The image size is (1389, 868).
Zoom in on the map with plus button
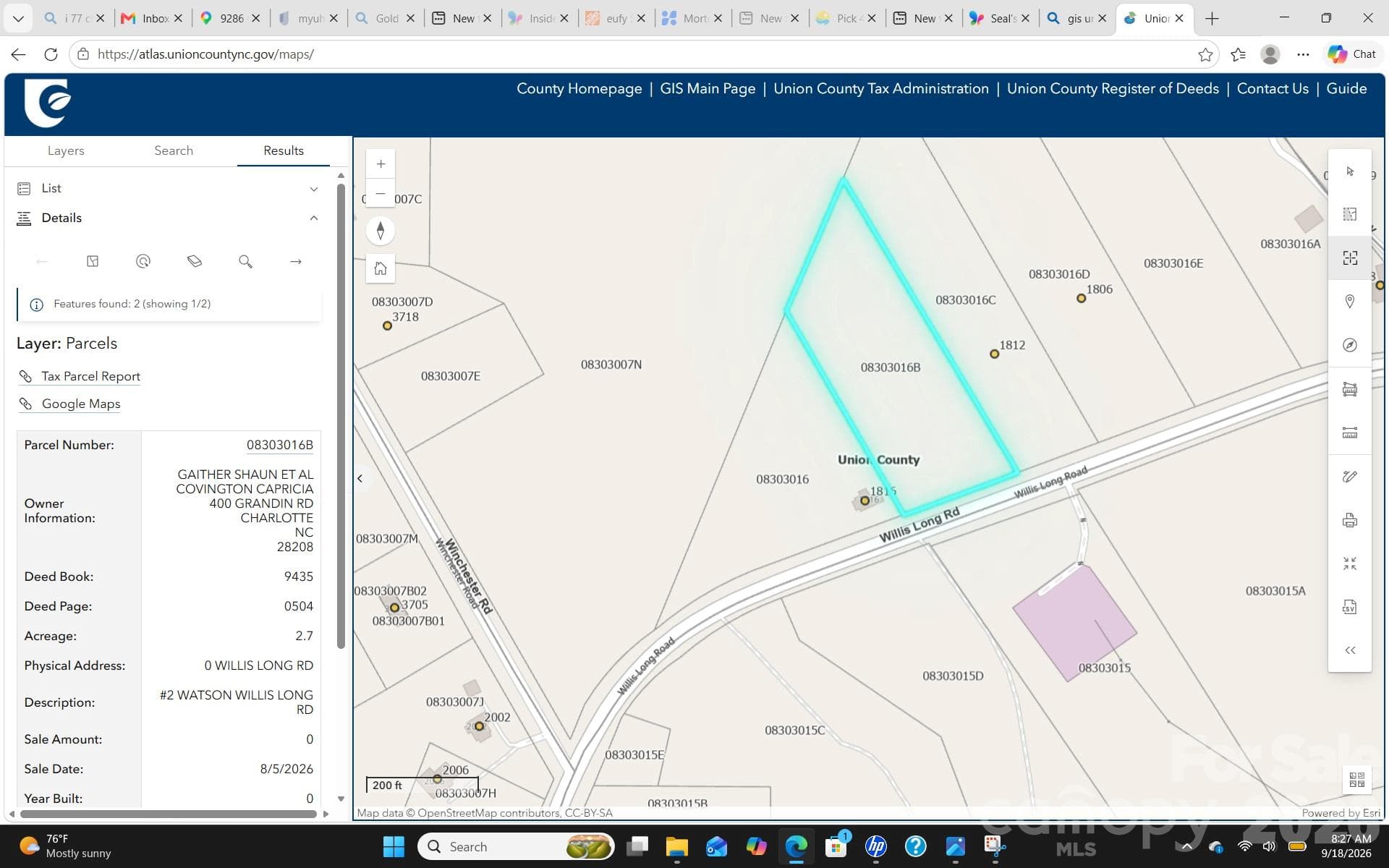(x=381, y=164)
